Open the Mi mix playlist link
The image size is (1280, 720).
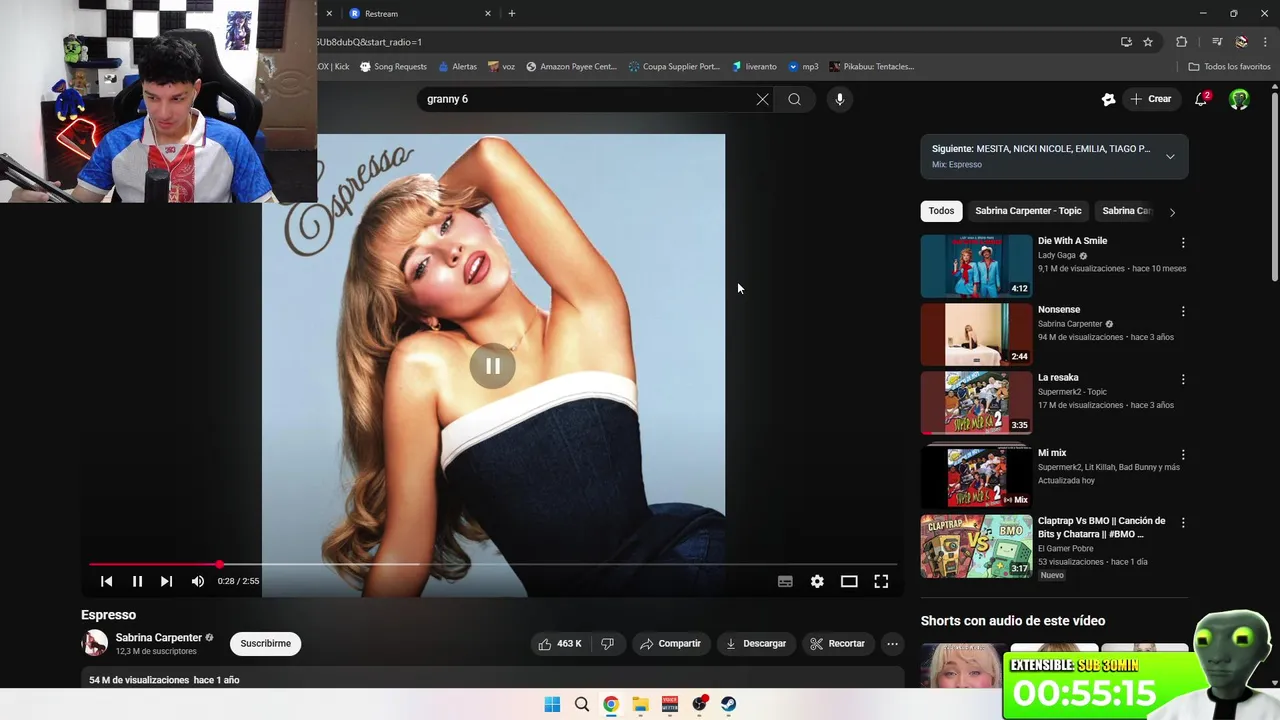(1052, 453)
